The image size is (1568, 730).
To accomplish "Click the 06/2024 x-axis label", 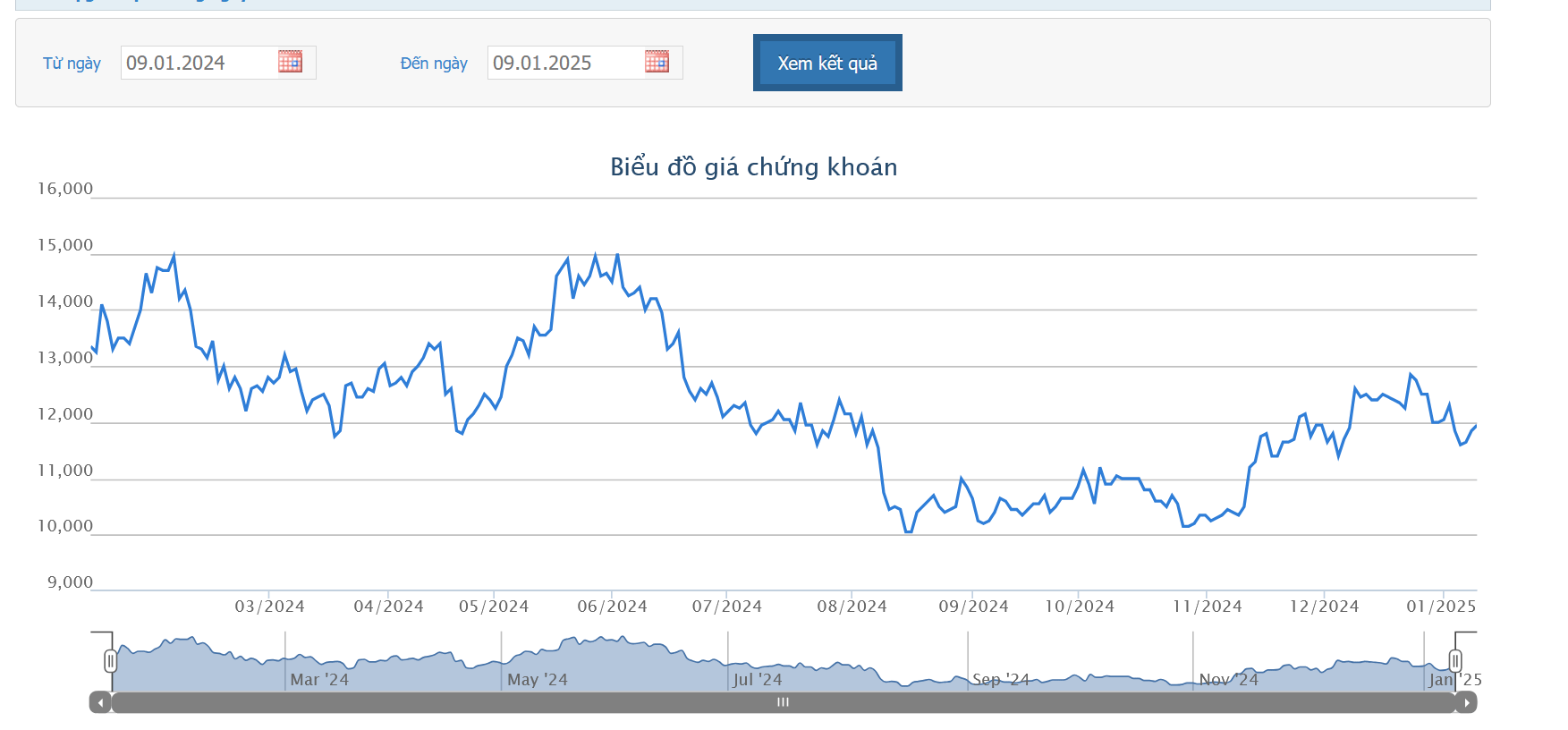I will 612,607.
